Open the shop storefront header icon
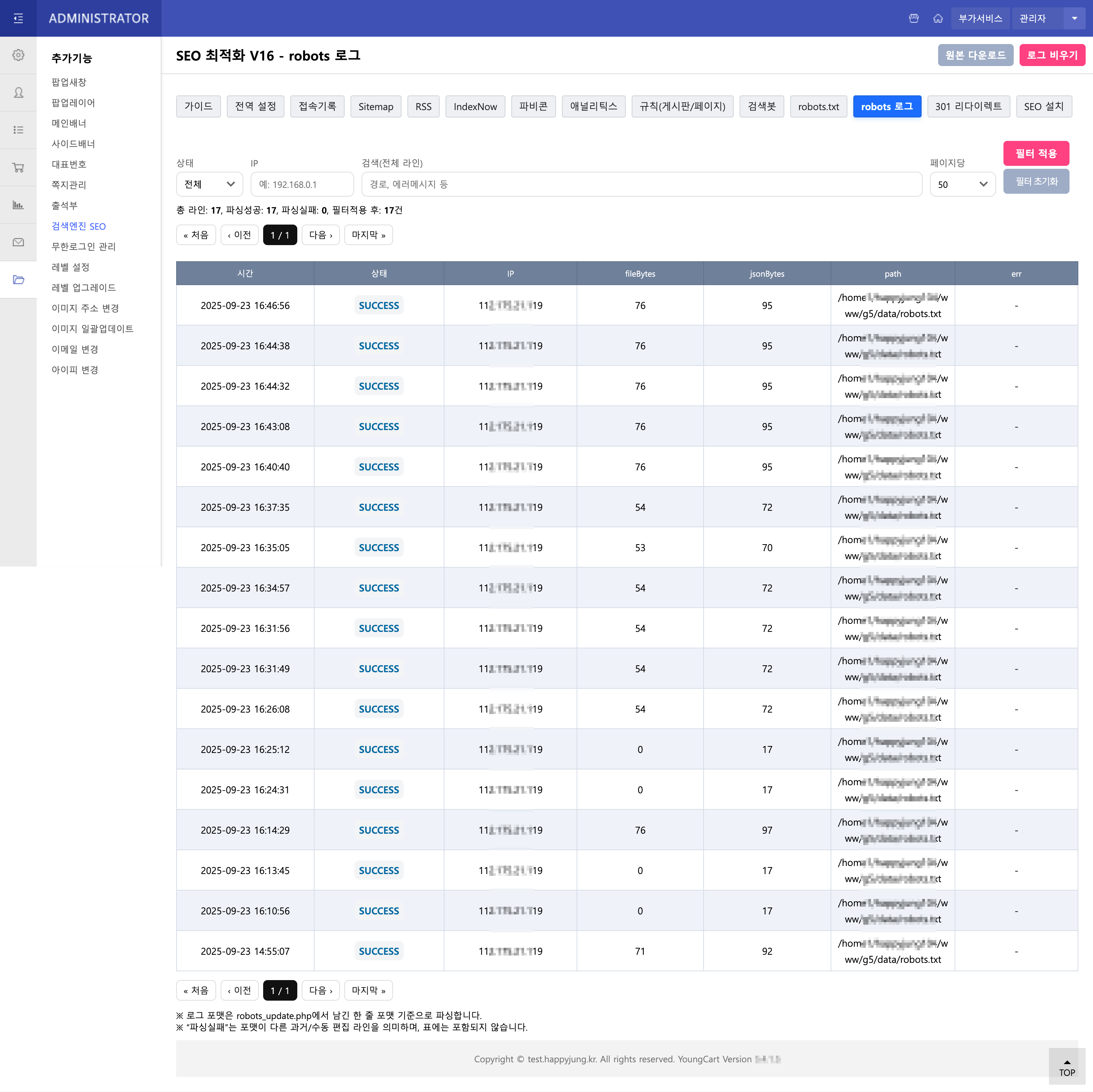 click(913, 18)
